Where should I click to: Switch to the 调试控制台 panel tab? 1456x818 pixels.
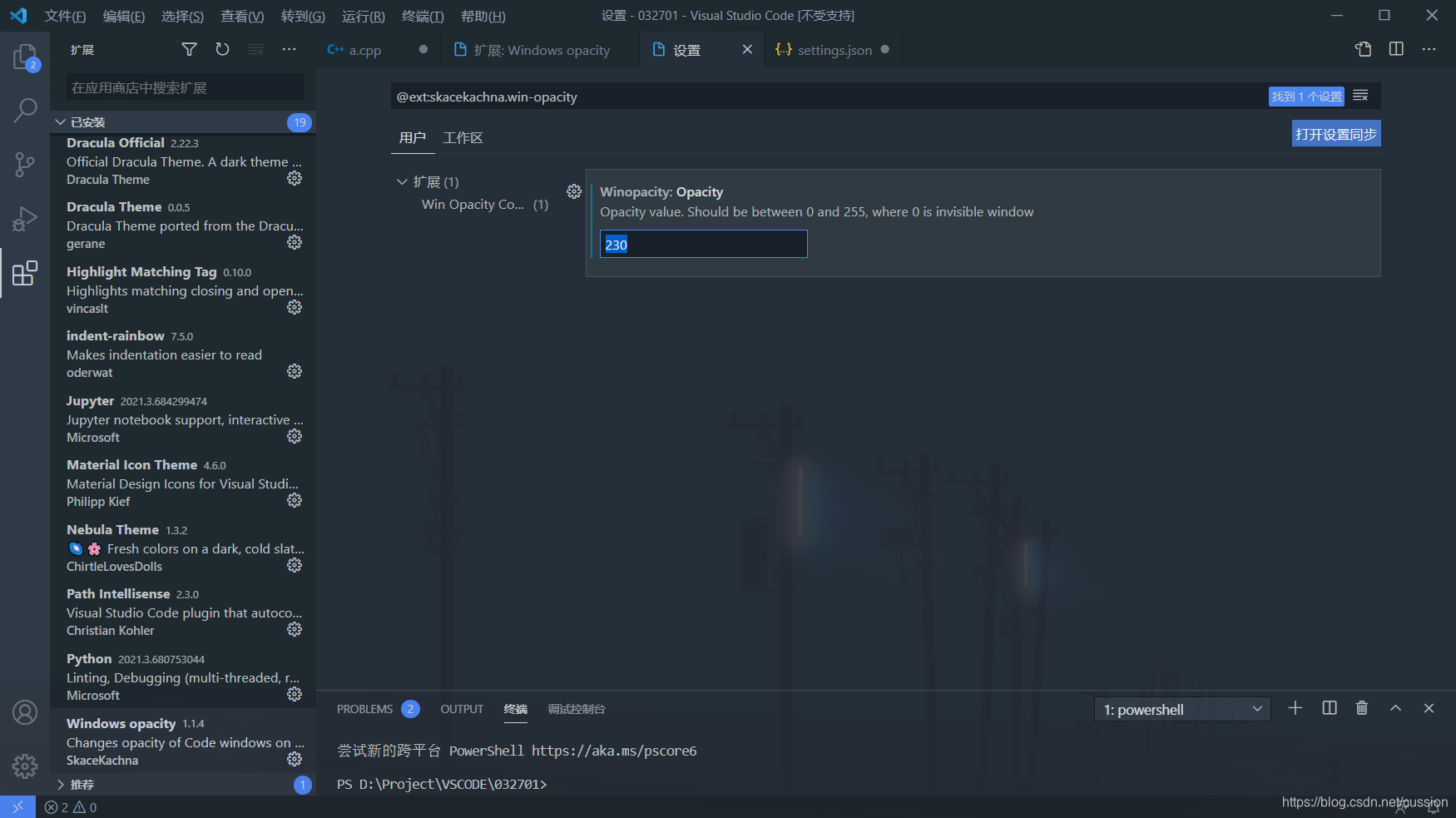coord(576,709)
